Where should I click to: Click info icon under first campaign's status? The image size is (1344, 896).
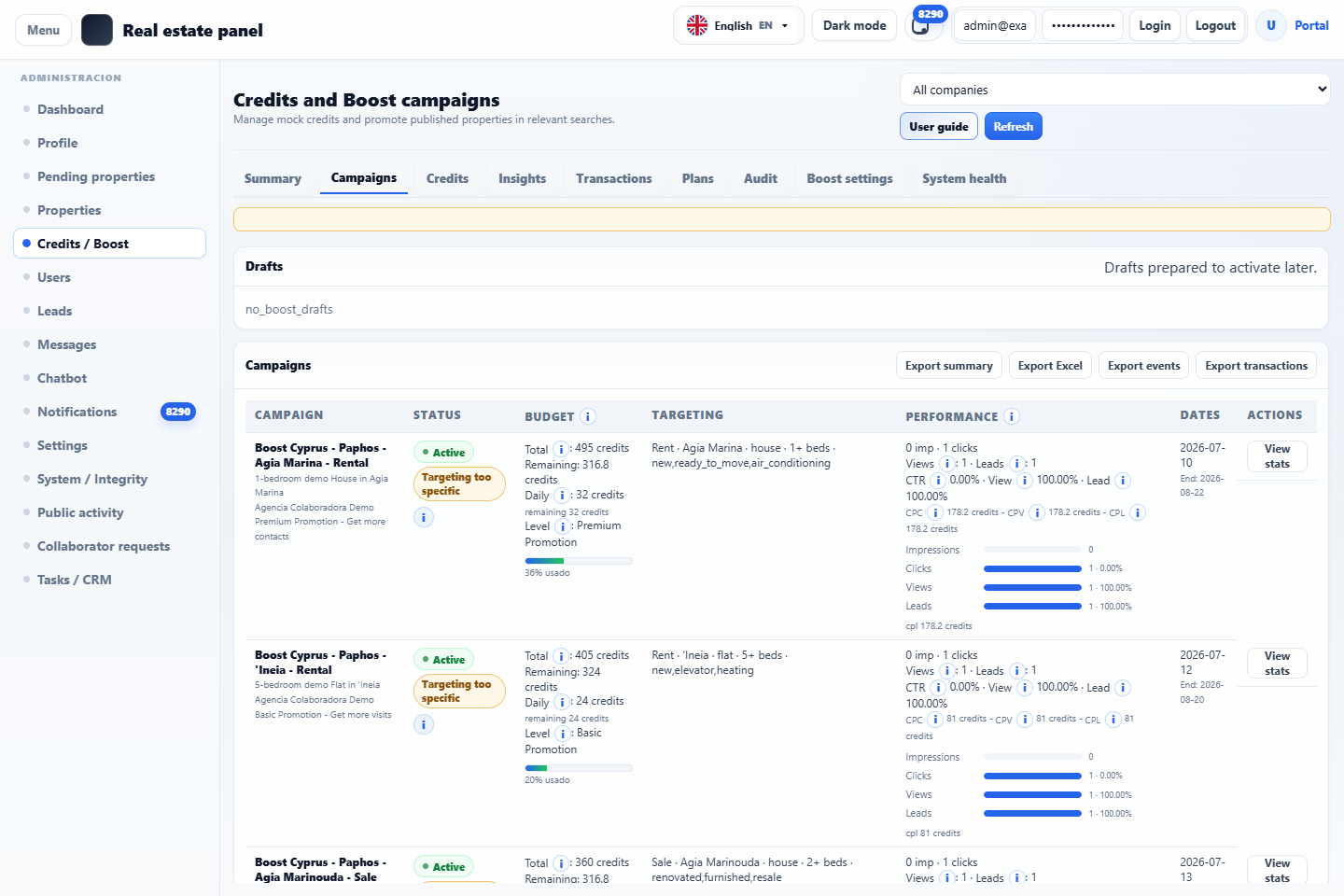(424, 517)
